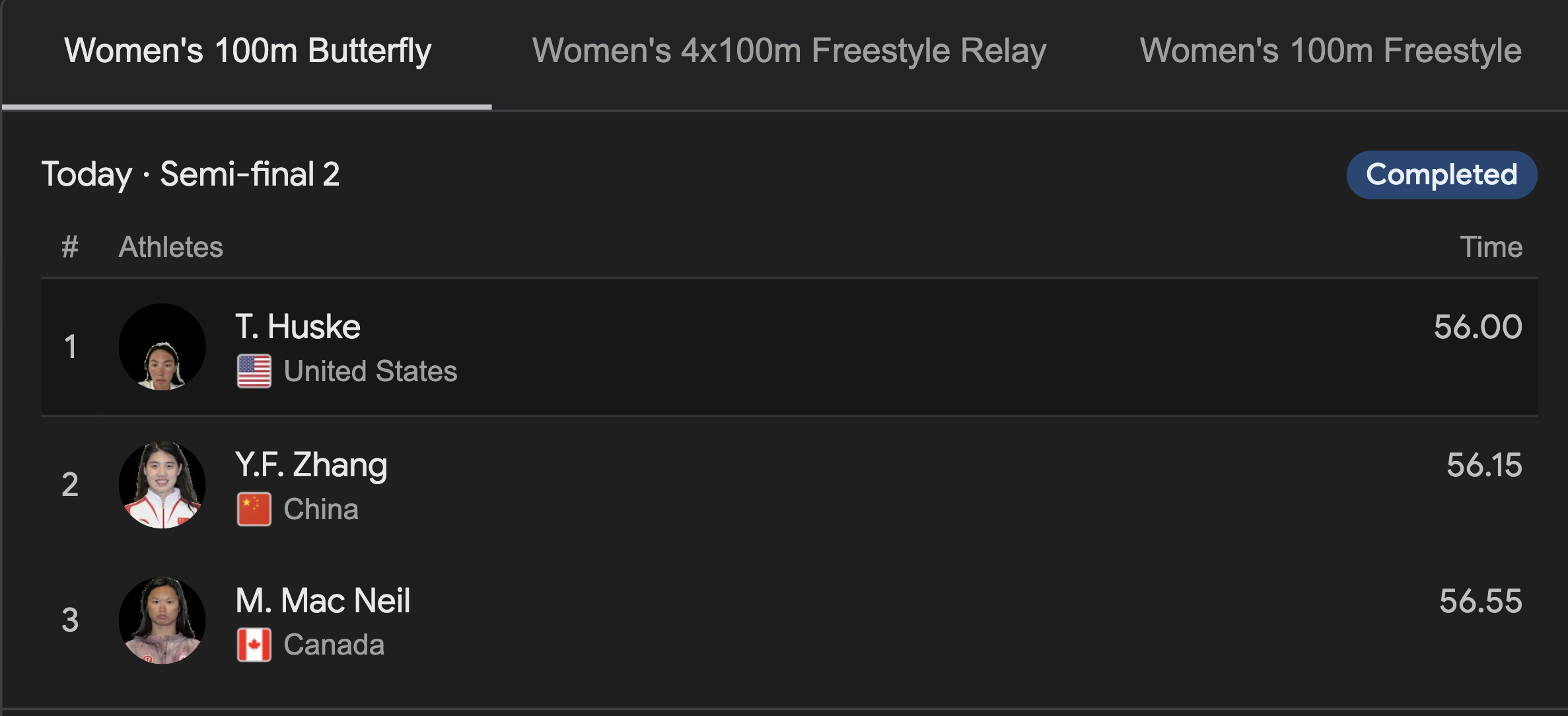The width and height of the screenshot is (1568, 716).
Task: Click the Time column header
Action: [x=1491, y=247]
